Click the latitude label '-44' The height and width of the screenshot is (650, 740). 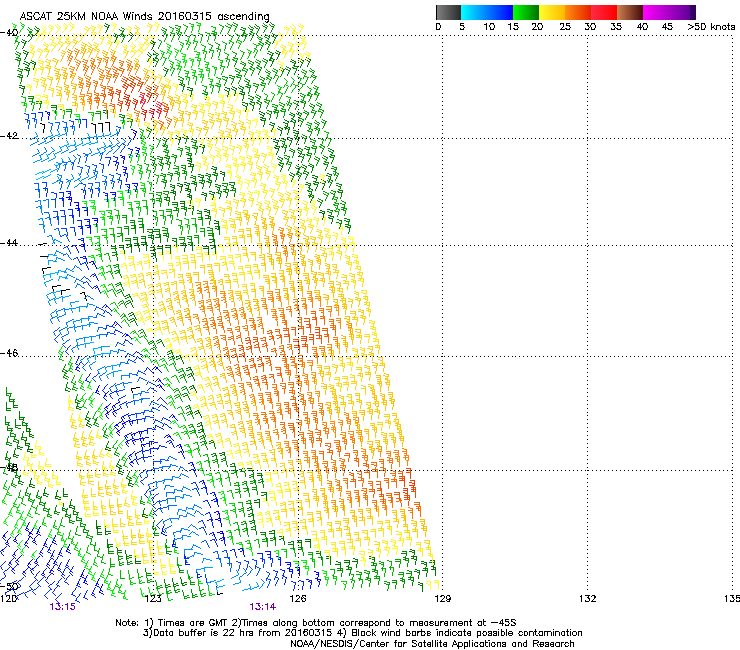(x=9, y=243)
